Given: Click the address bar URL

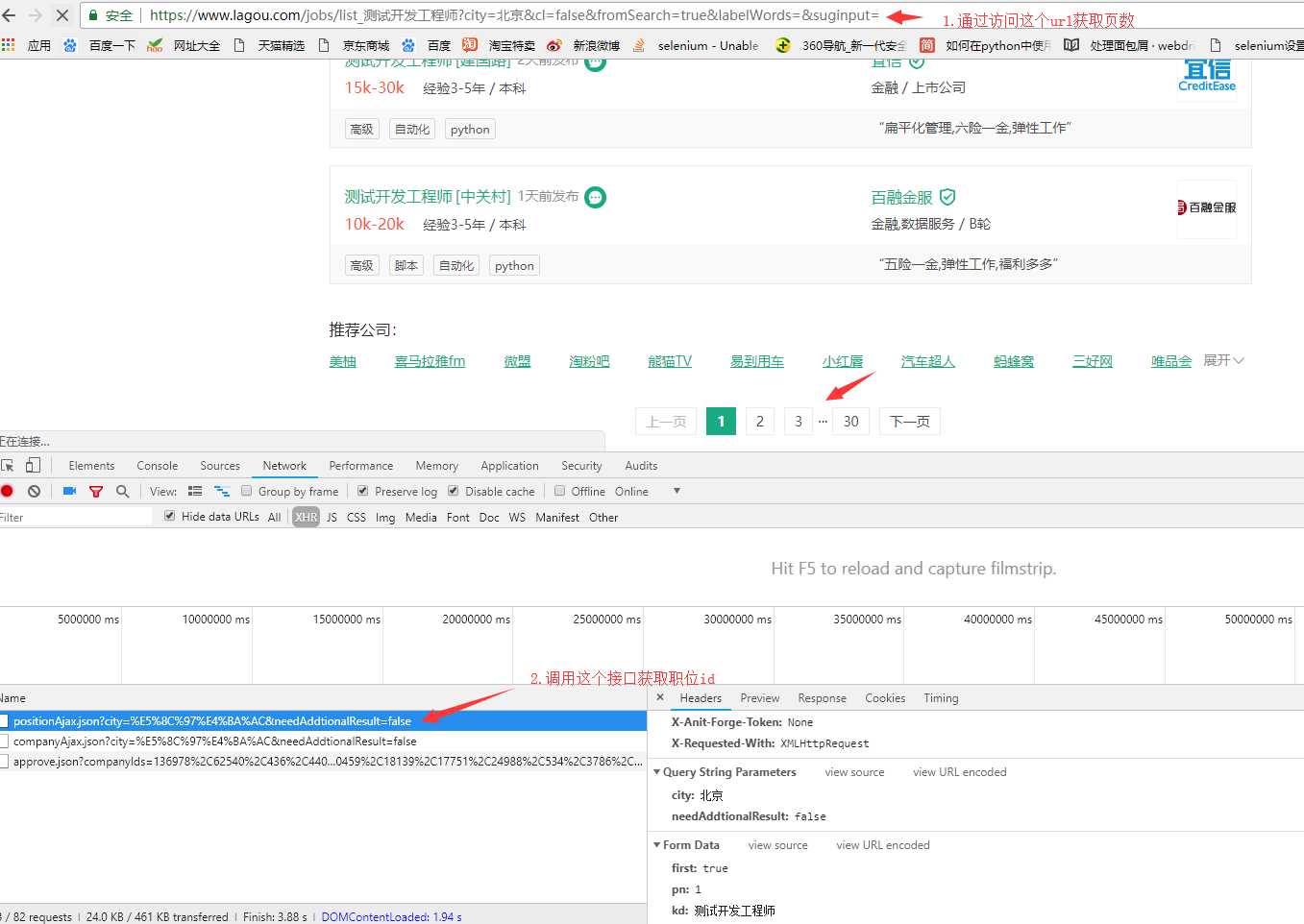Looking at the screenshot, I should pos(514,15).
